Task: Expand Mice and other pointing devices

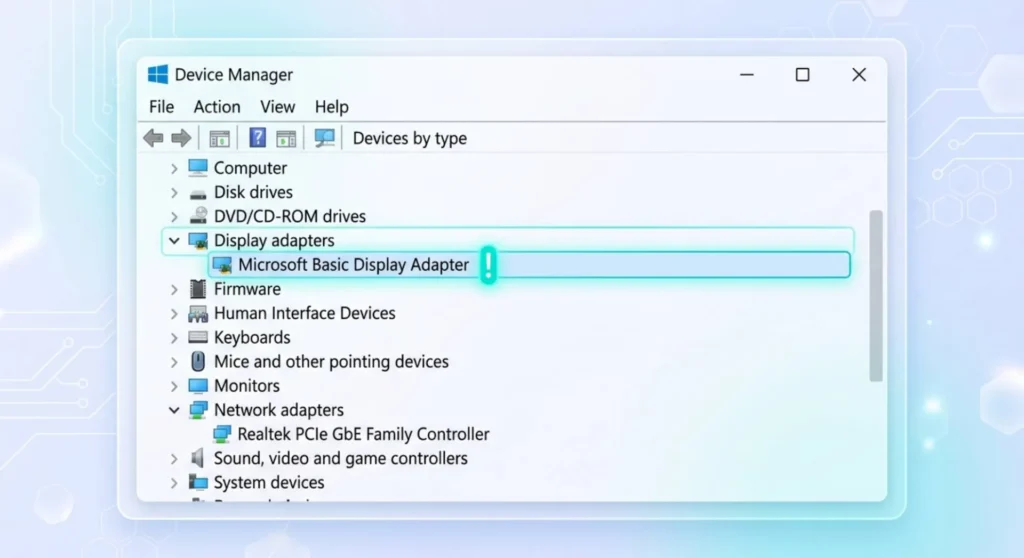Action: click(174, 362)
